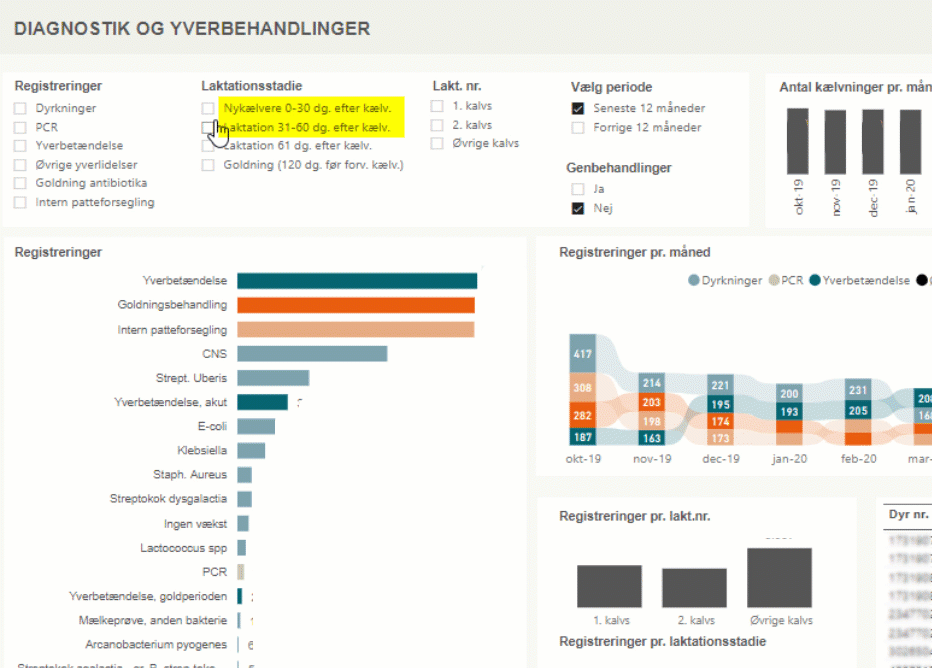
Task: Uncheck Seneste 12 måneder period
Action: click(x=578, y=109)
